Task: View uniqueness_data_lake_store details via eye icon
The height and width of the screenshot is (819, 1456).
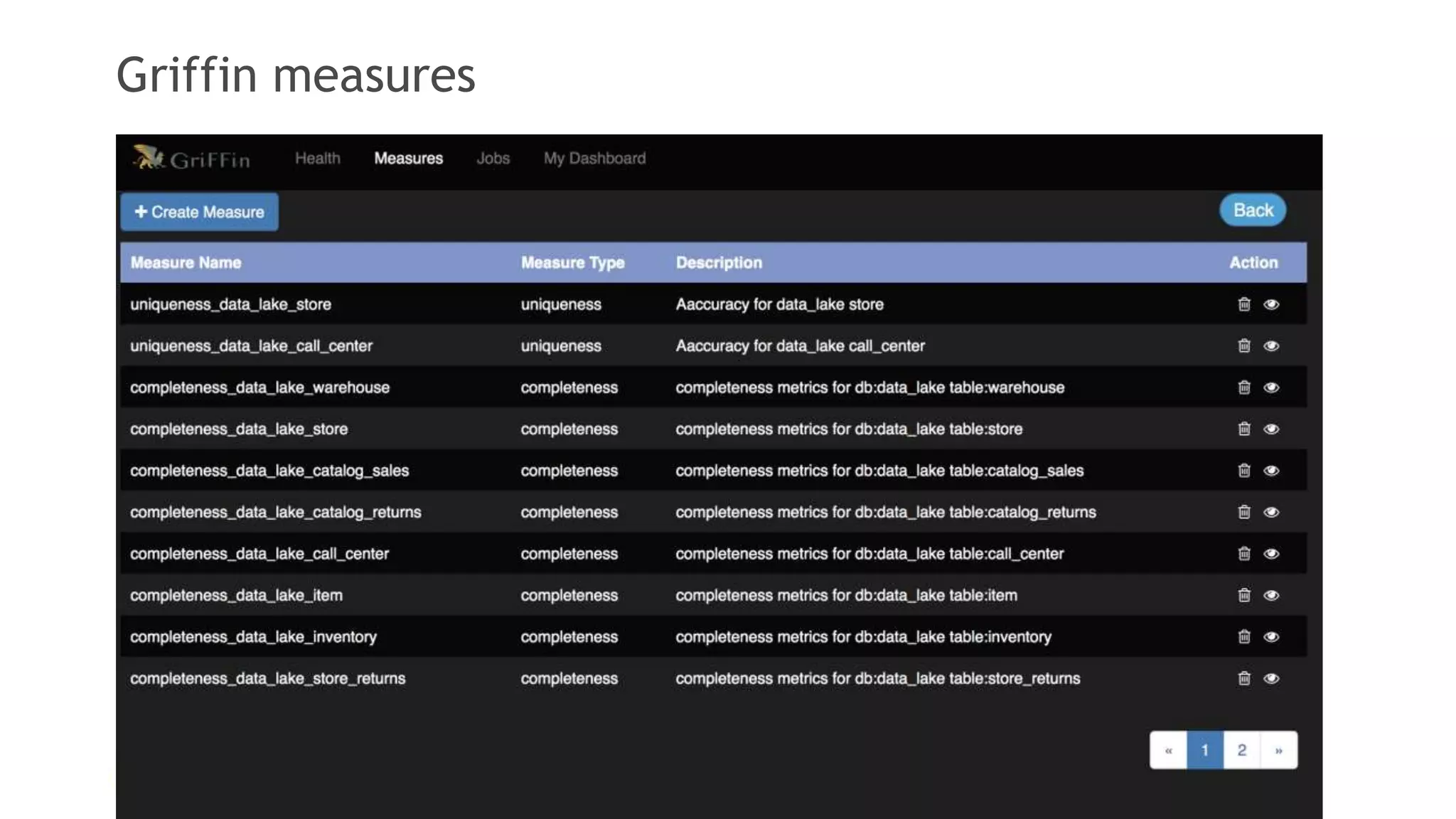Action: point(1271,304)
